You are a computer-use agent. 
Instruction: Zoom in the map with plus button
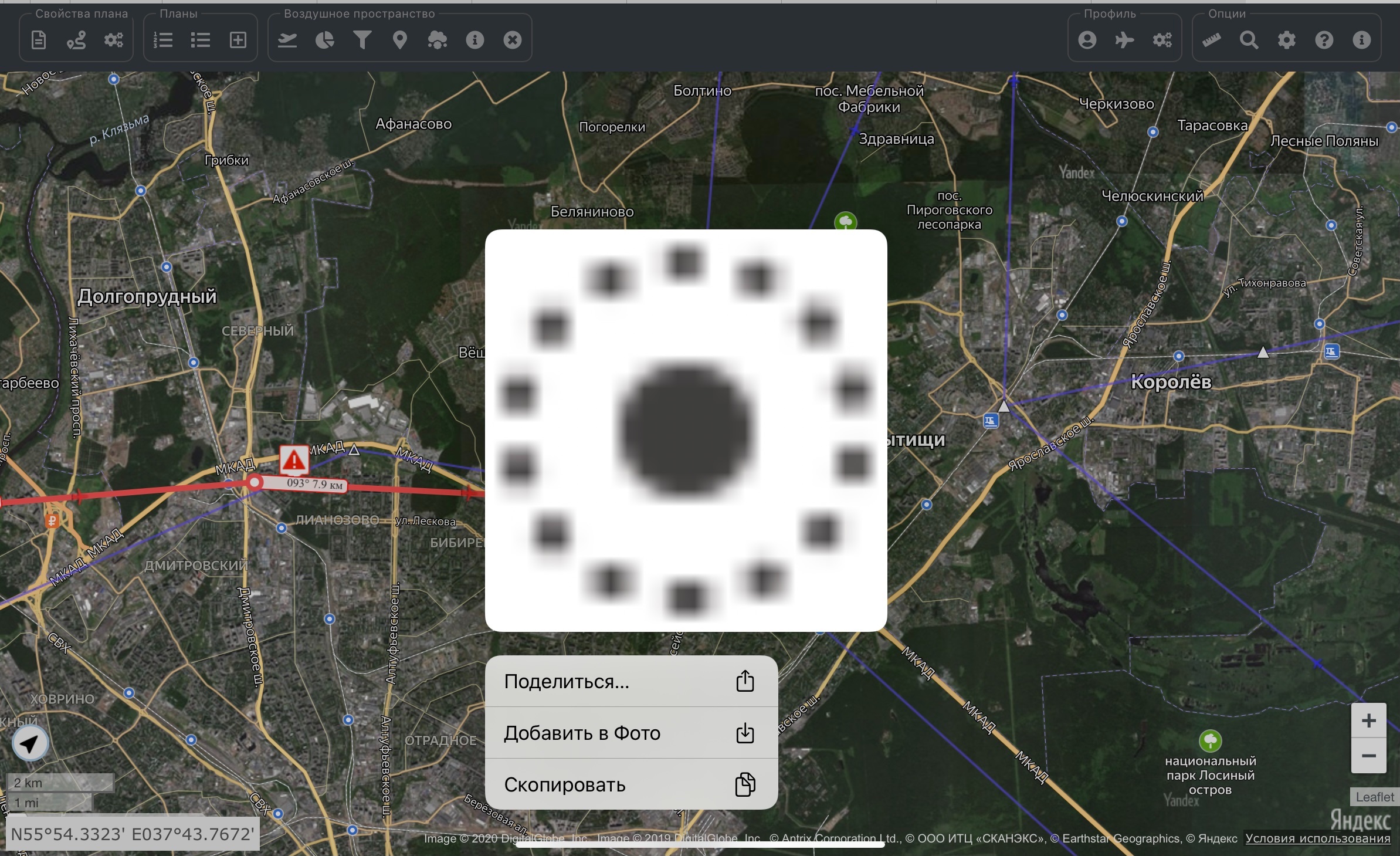click(x=1368, y=720)
